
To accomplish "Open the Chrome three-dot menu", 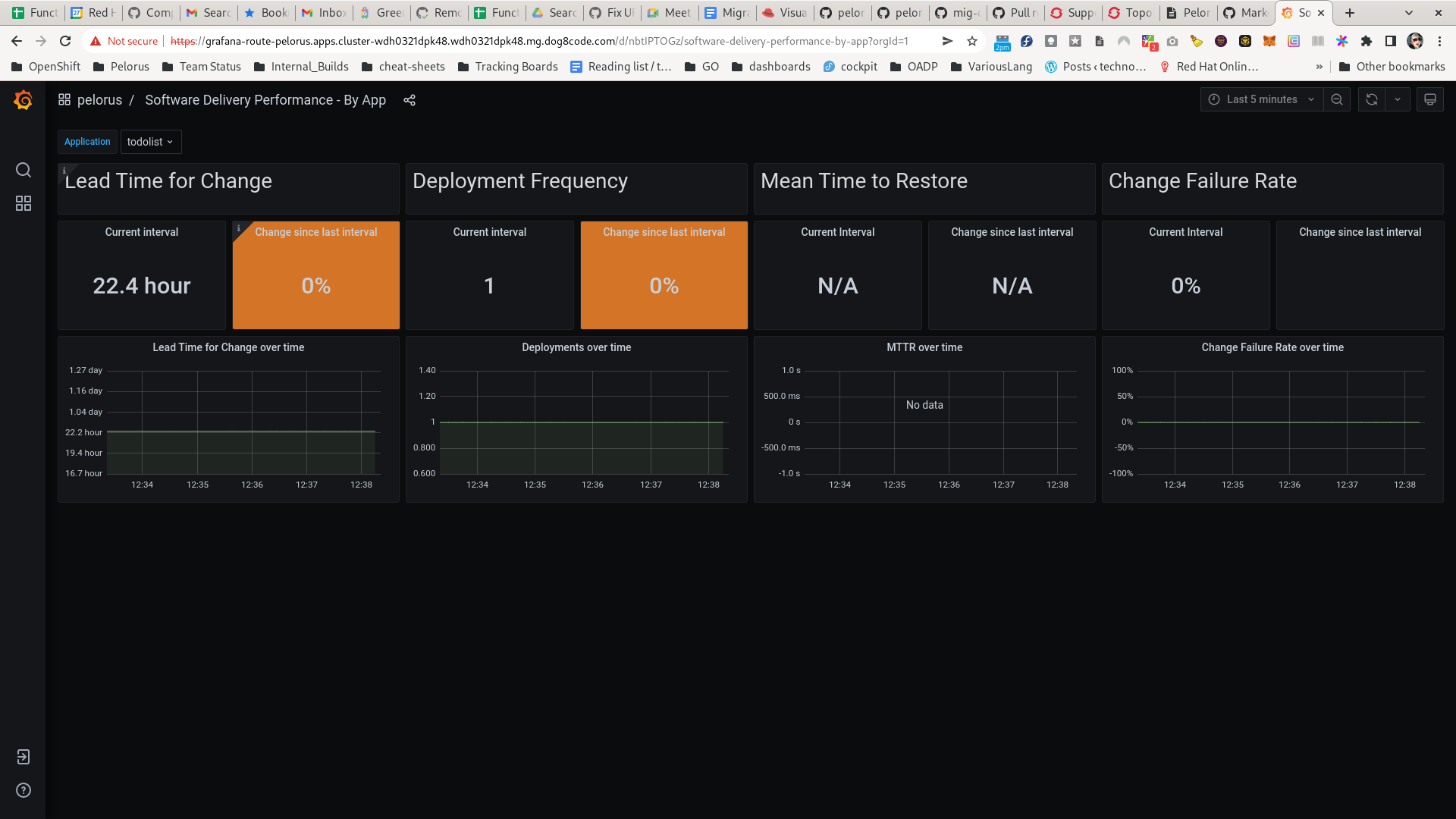I will (1439, 41).
